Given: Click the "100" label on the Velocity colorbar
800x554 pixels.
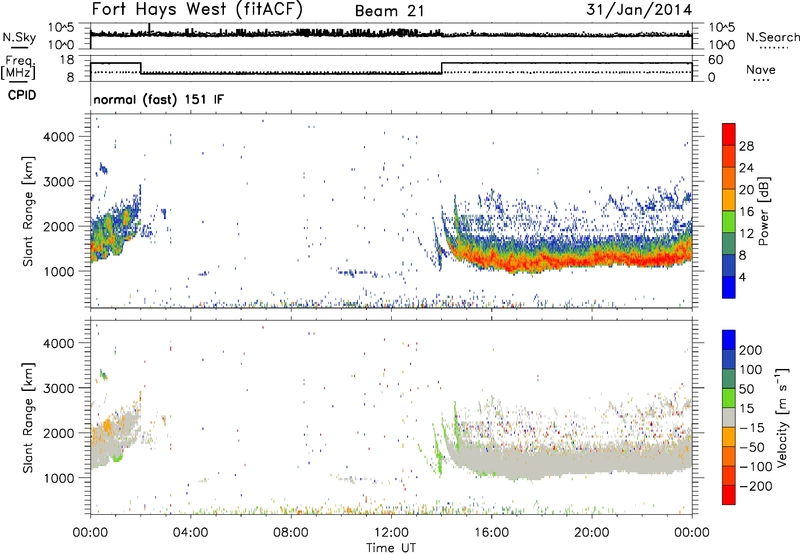Looking at the screenshot, I should [751, 370].
